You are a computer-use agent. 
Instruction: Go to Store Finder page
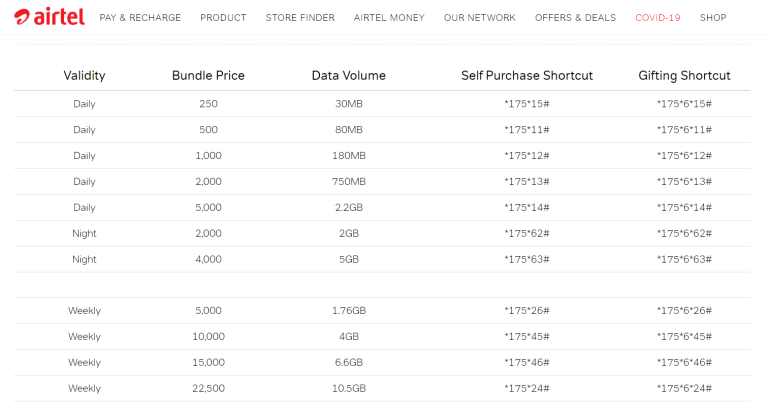pyautogui.click(x=300, y=18)
